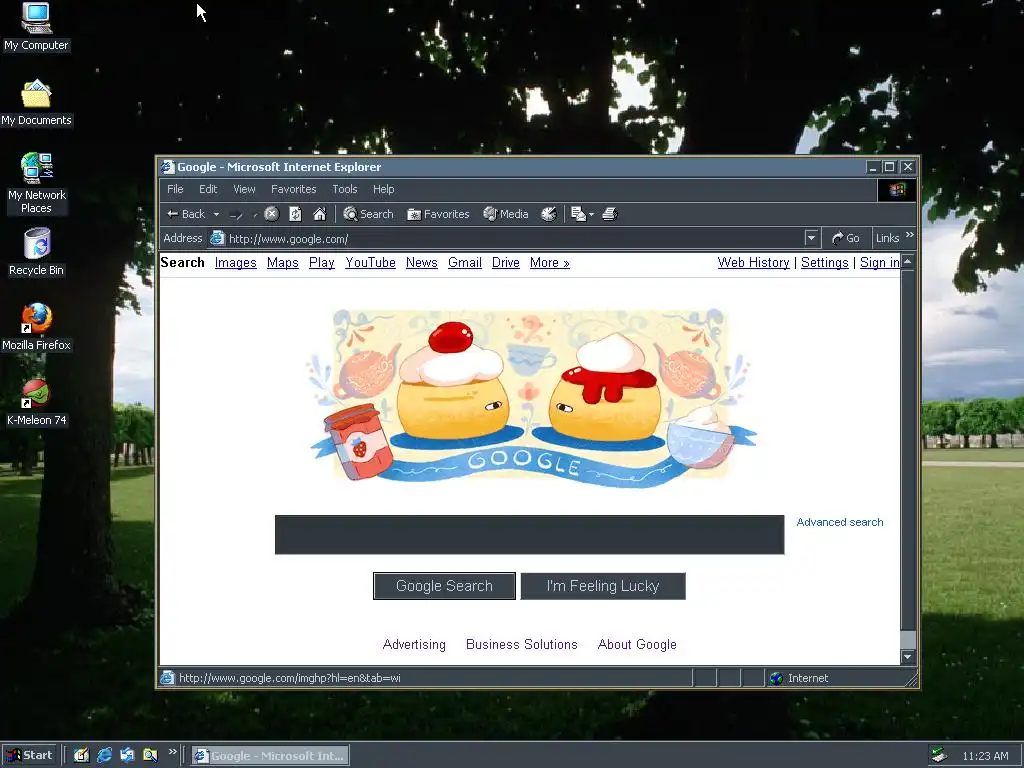Viewport: 1024px width, 768px height.
Task: Select the My Network Places desktop icon
Action: 36,184
